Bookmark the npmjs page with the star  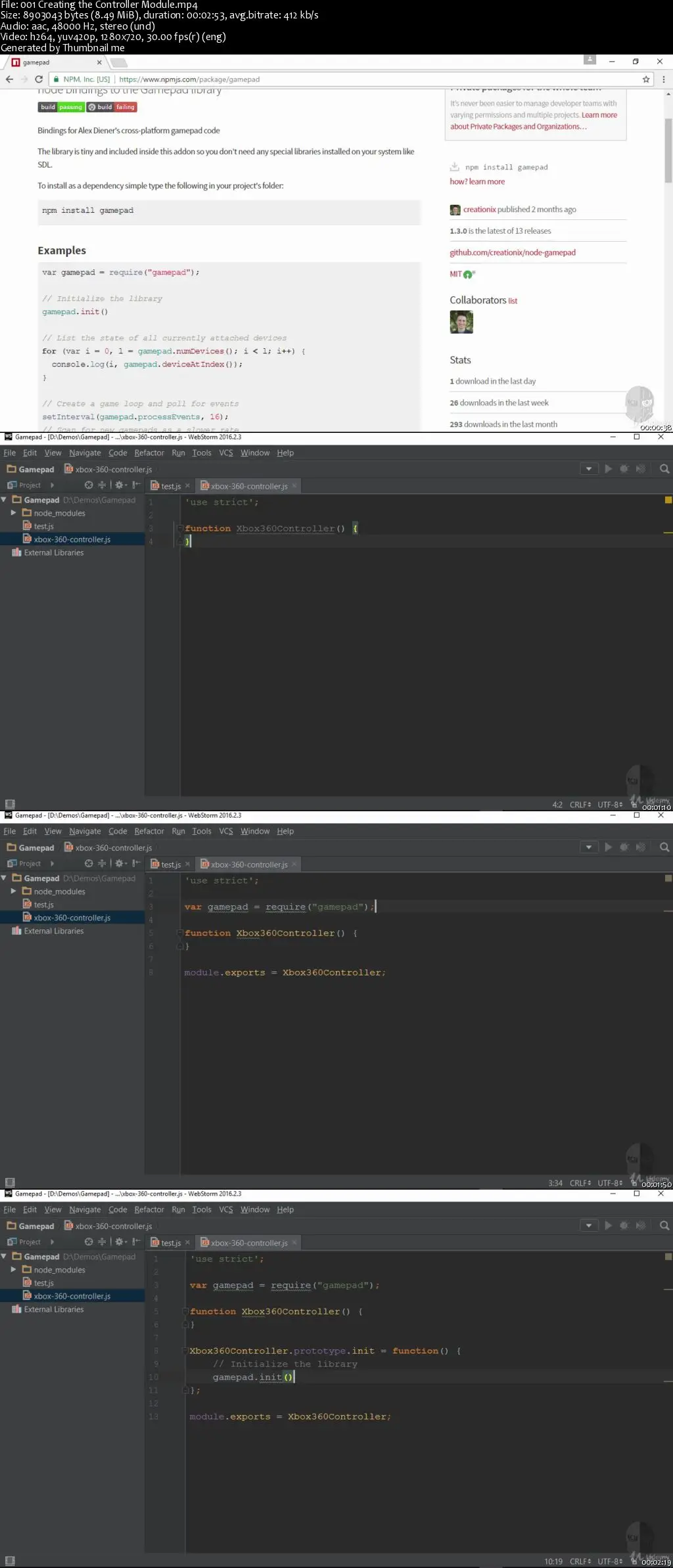point(646,79)
